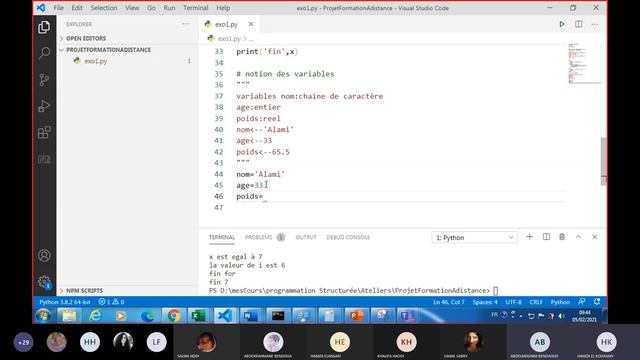The height and width of the screenshot is (360, 640).
Task: Close the terminal panel
Action: 595,237
